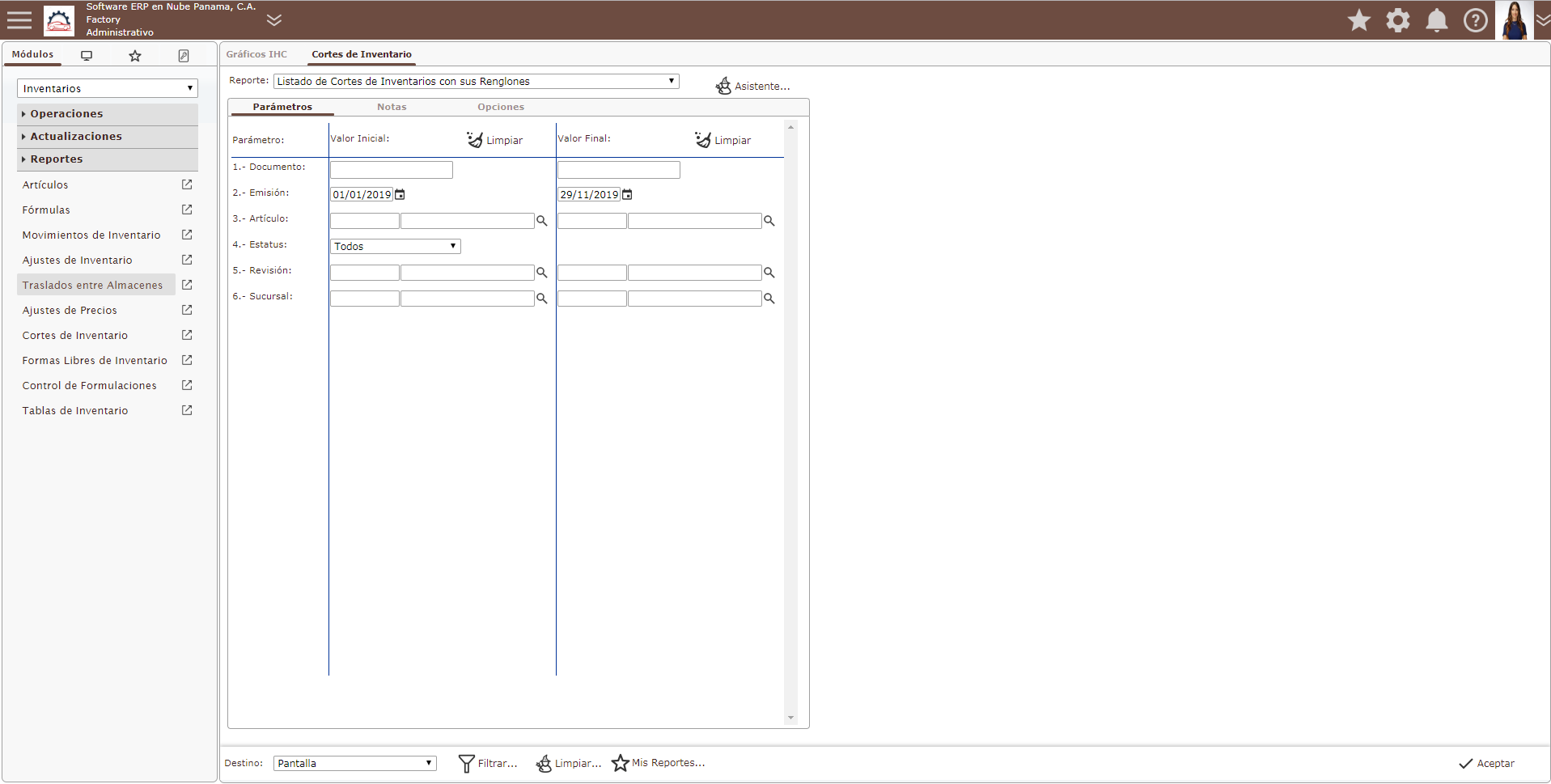Click Limpiar for Valor Inicial

(x=495, y=140)
